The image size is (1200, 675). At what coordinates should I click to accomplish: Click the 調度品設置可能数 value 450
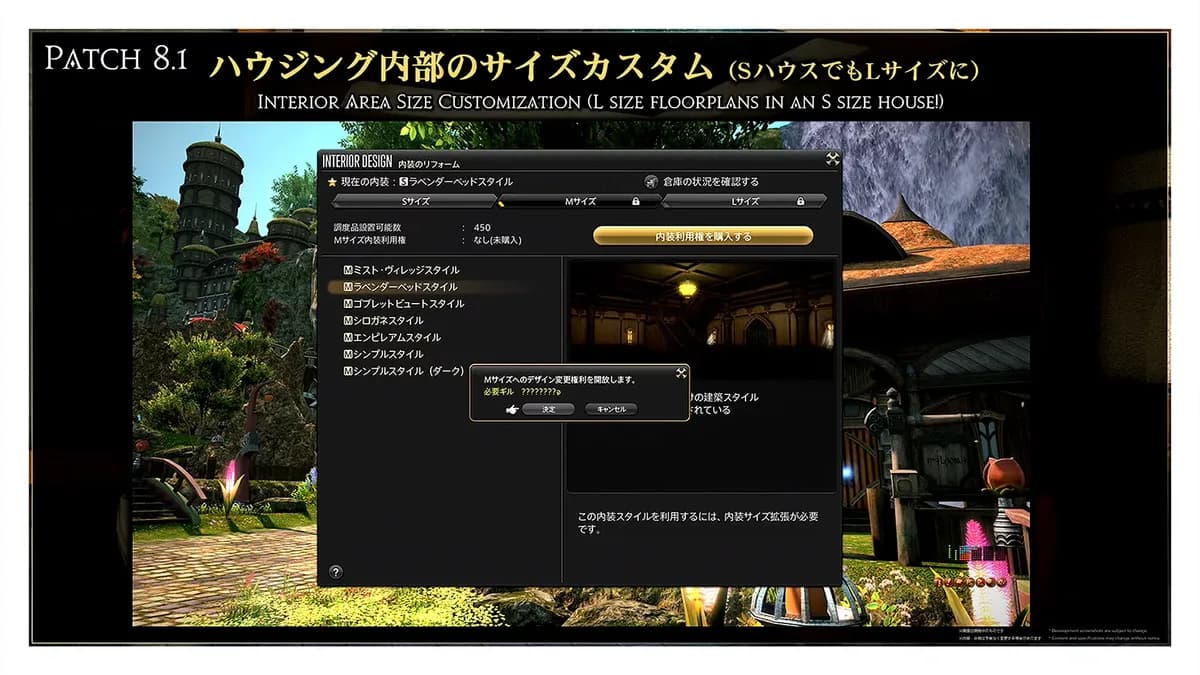(482, 228)
